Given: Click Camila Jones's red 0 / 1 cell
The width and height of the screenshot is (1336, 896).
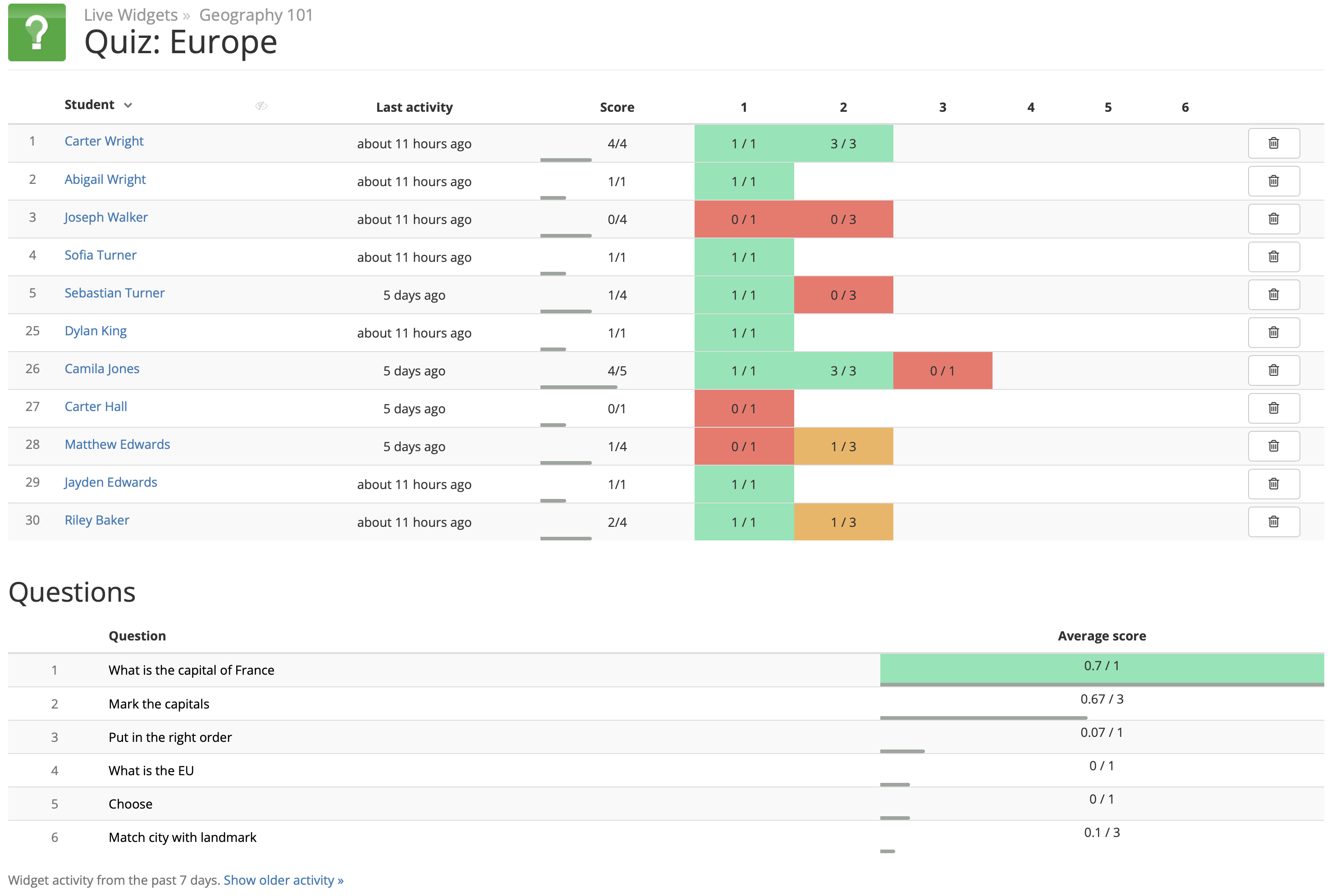Looking at the screenshot, I should pyautogui.click(x=943, y=371).
